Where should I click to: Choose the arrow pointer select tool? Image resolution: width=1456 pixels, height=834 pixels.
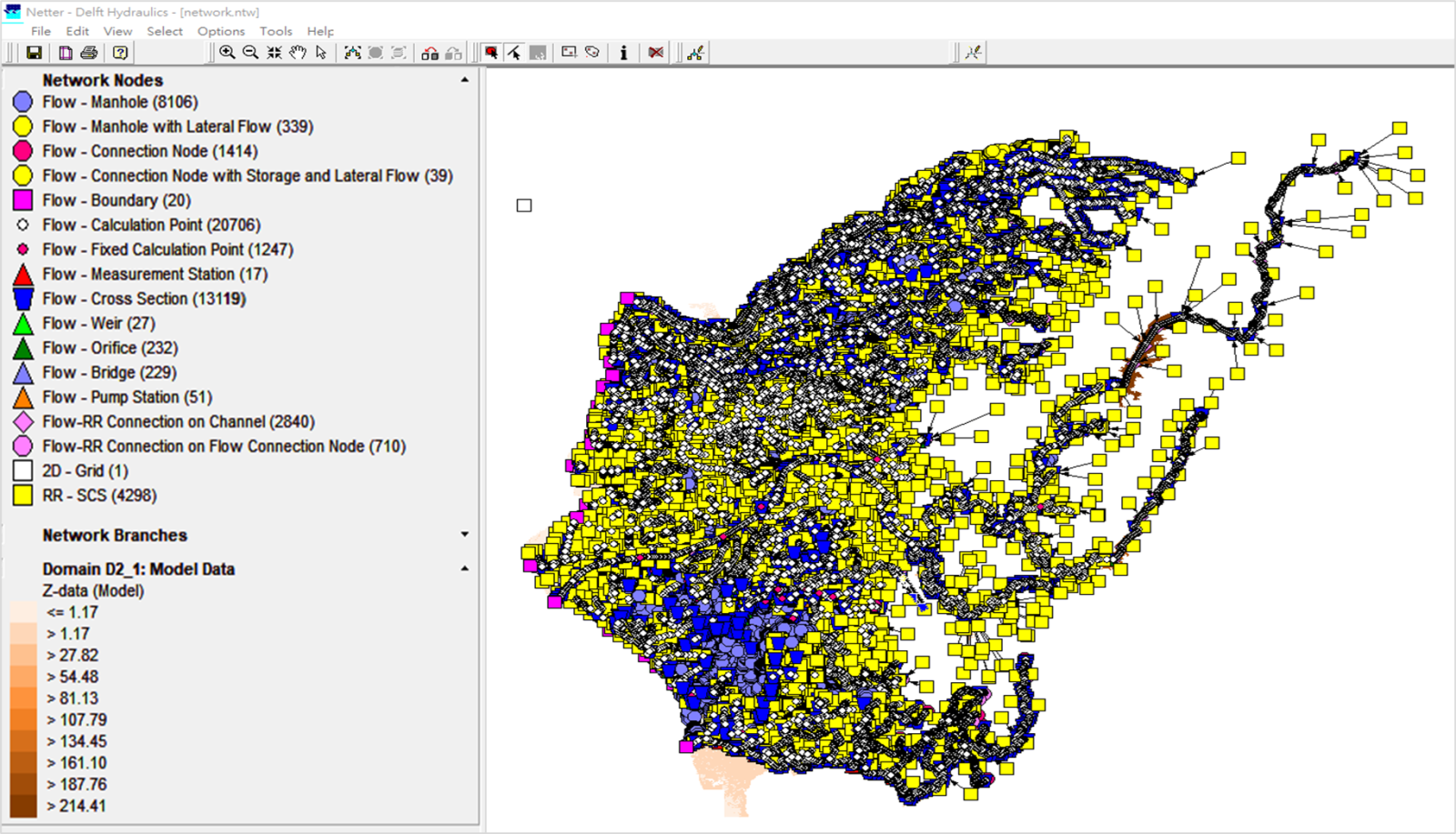tap(321, 53)
